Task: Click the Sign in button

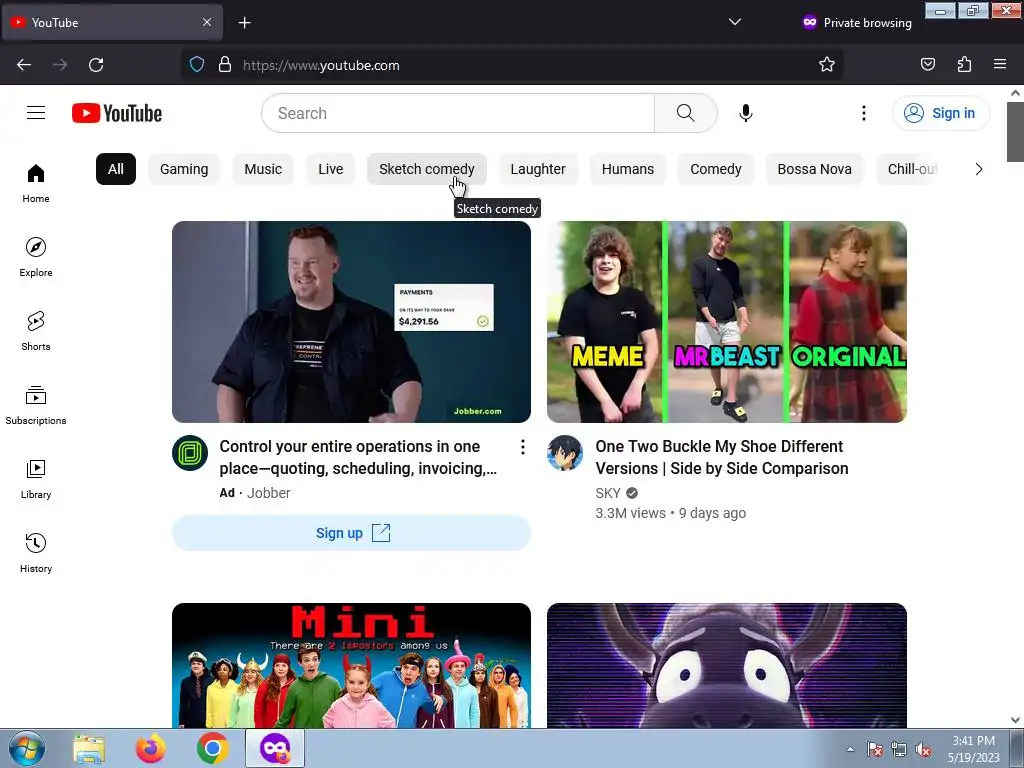Action: pyautogui.click(x=941, y=113)
